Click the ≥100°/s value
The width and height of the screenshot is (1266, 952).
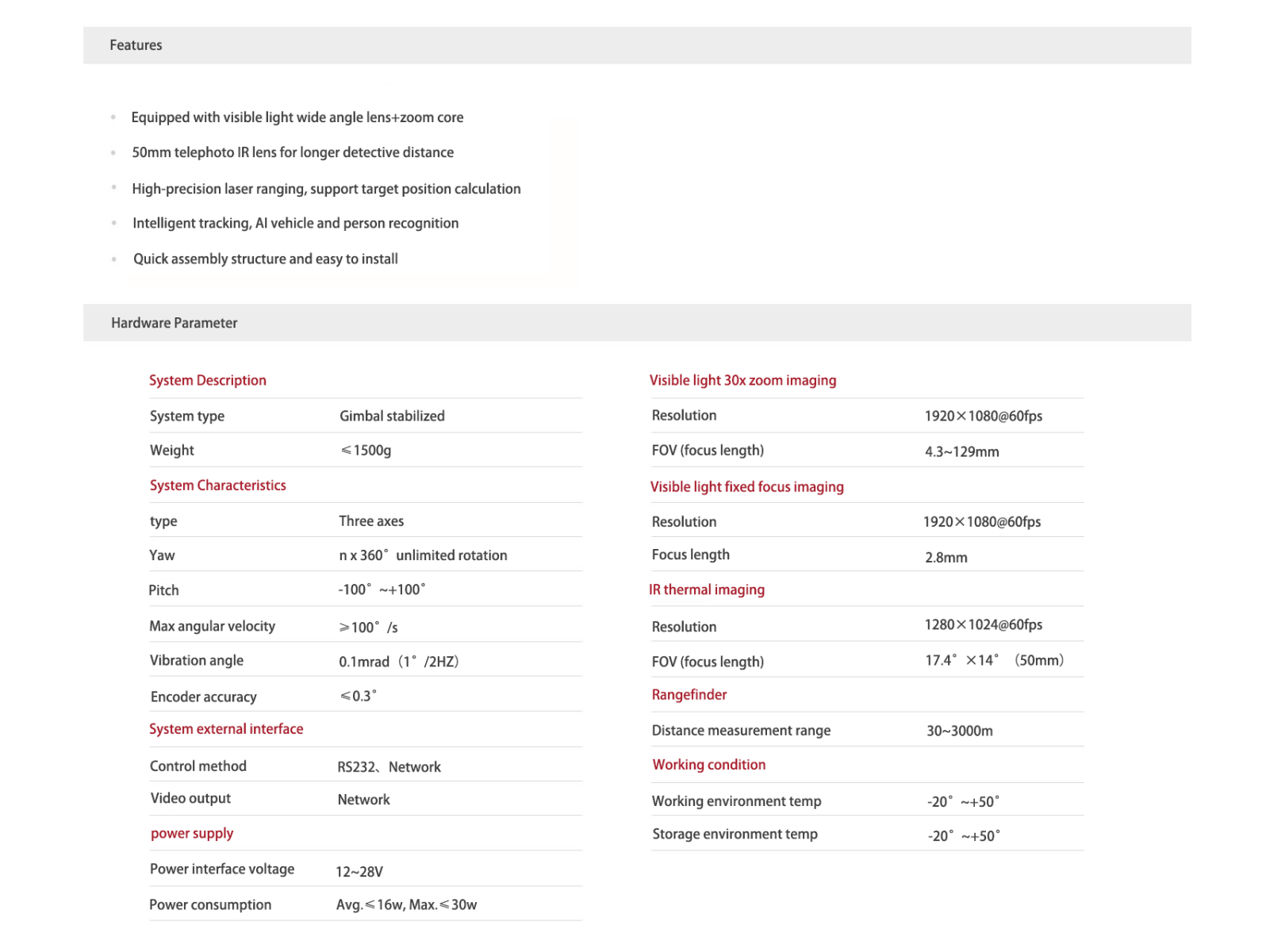[x=369, y=628]
